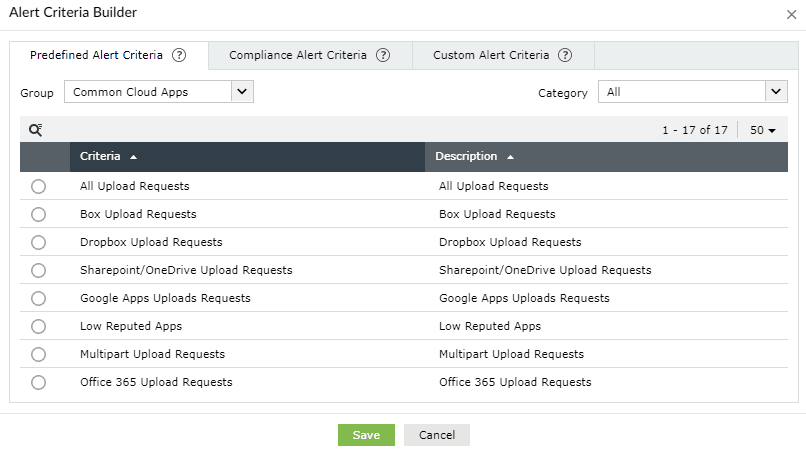Click the search icon above the criteria table

35,130
